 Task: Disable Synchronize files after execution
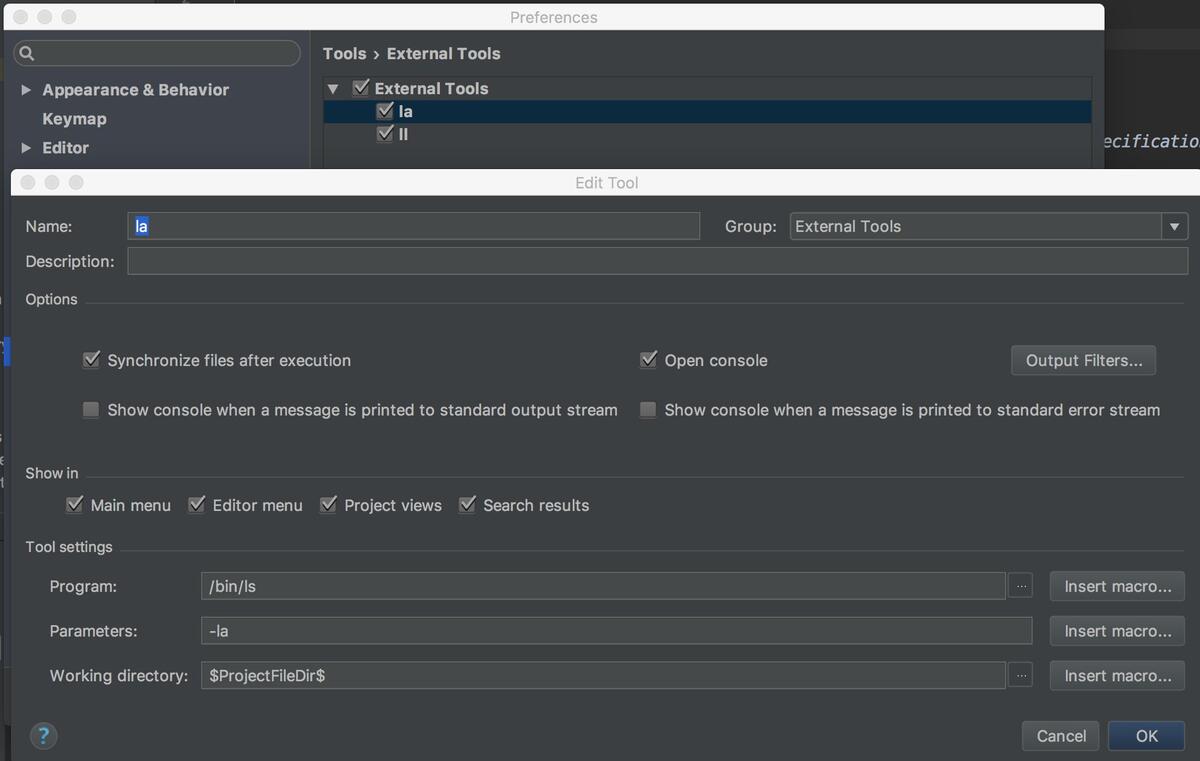pos(92,360)
